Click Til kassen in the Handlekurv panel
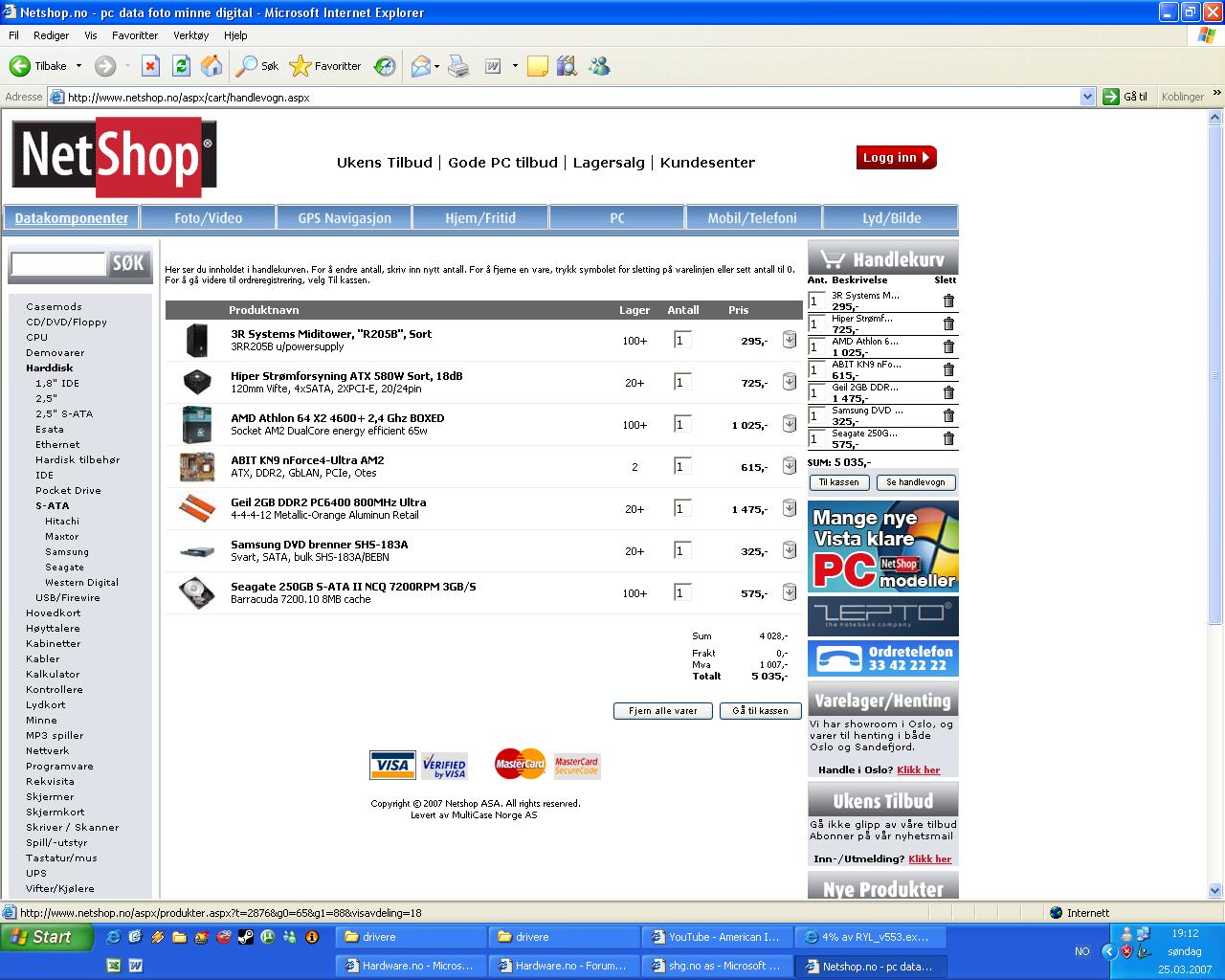1225x980 pixels. pyautogui.click(x=839, y=482)
